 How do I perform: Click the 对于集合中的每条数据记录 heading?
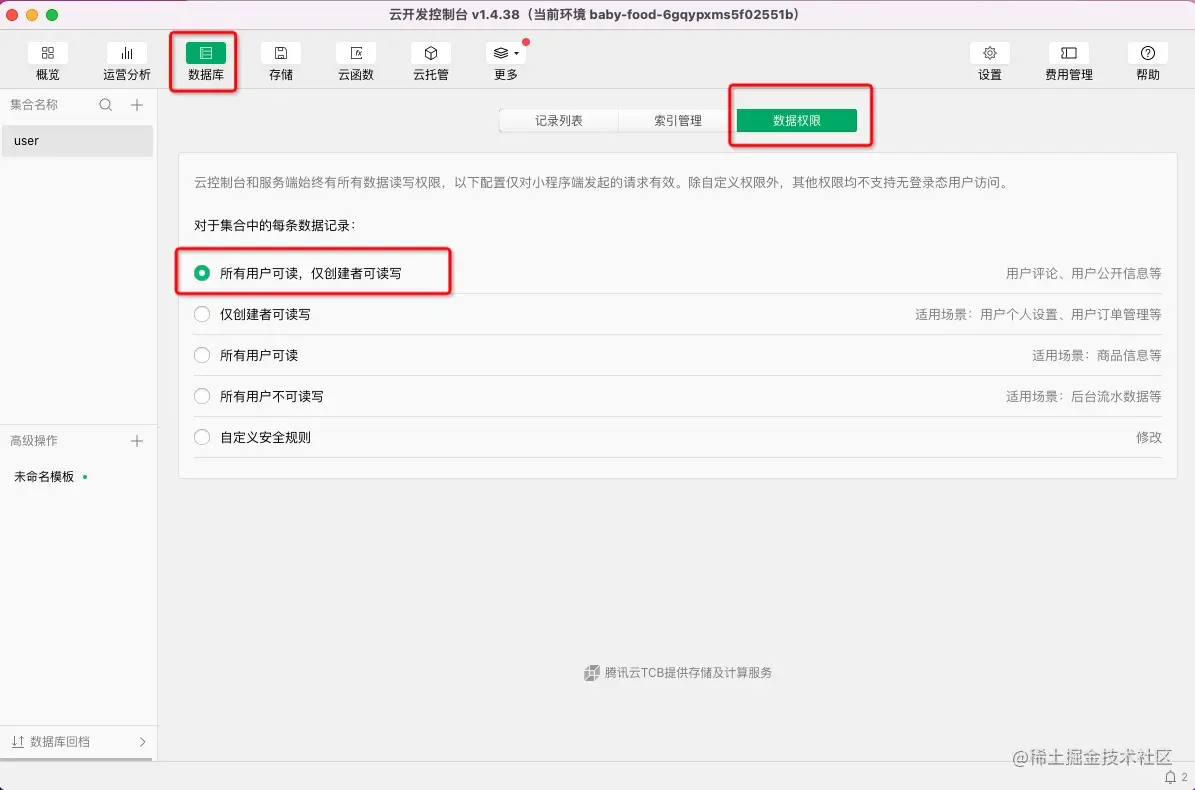[275, 225]
